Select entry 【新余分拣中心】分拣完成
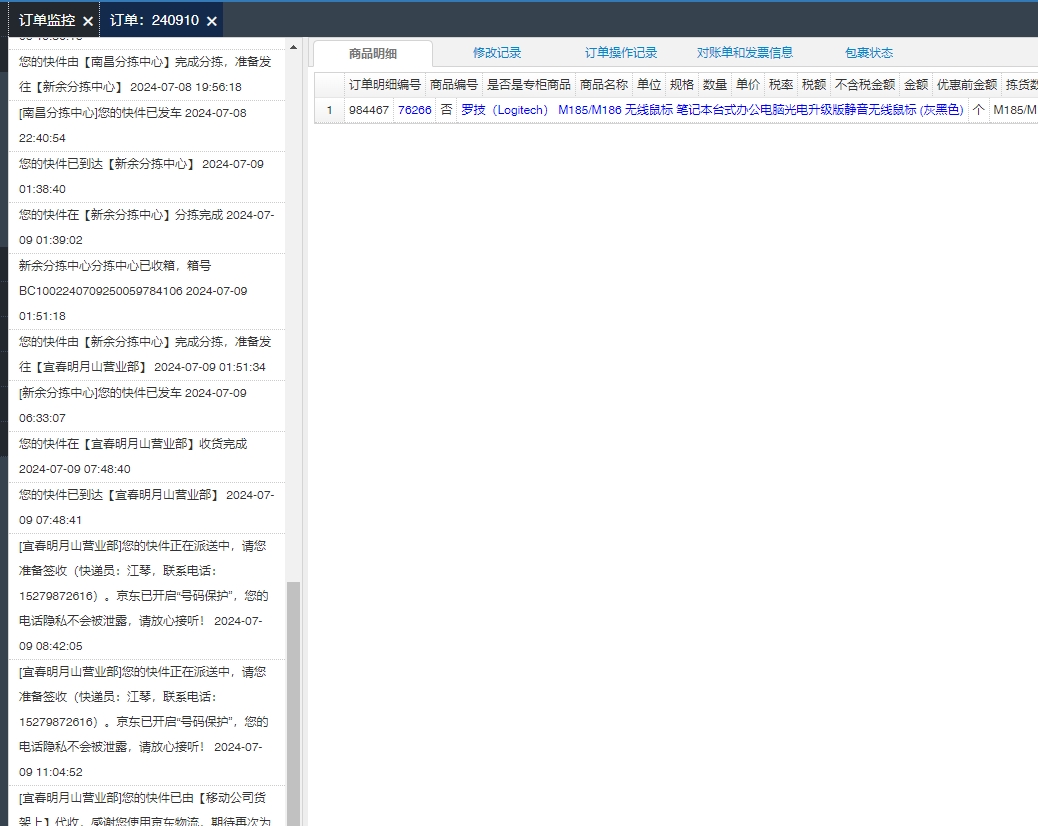The width and height of the screenshot is (1038, 826). click(x=147, y=228)
